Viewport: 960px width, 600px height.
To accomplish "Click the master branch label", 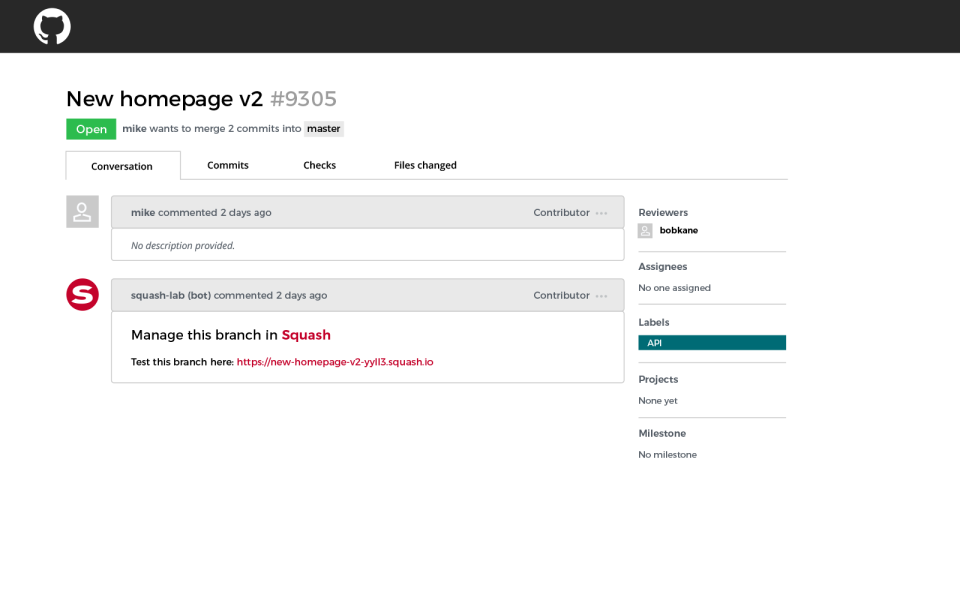I will pyautogui.click(x=324, y=129).
